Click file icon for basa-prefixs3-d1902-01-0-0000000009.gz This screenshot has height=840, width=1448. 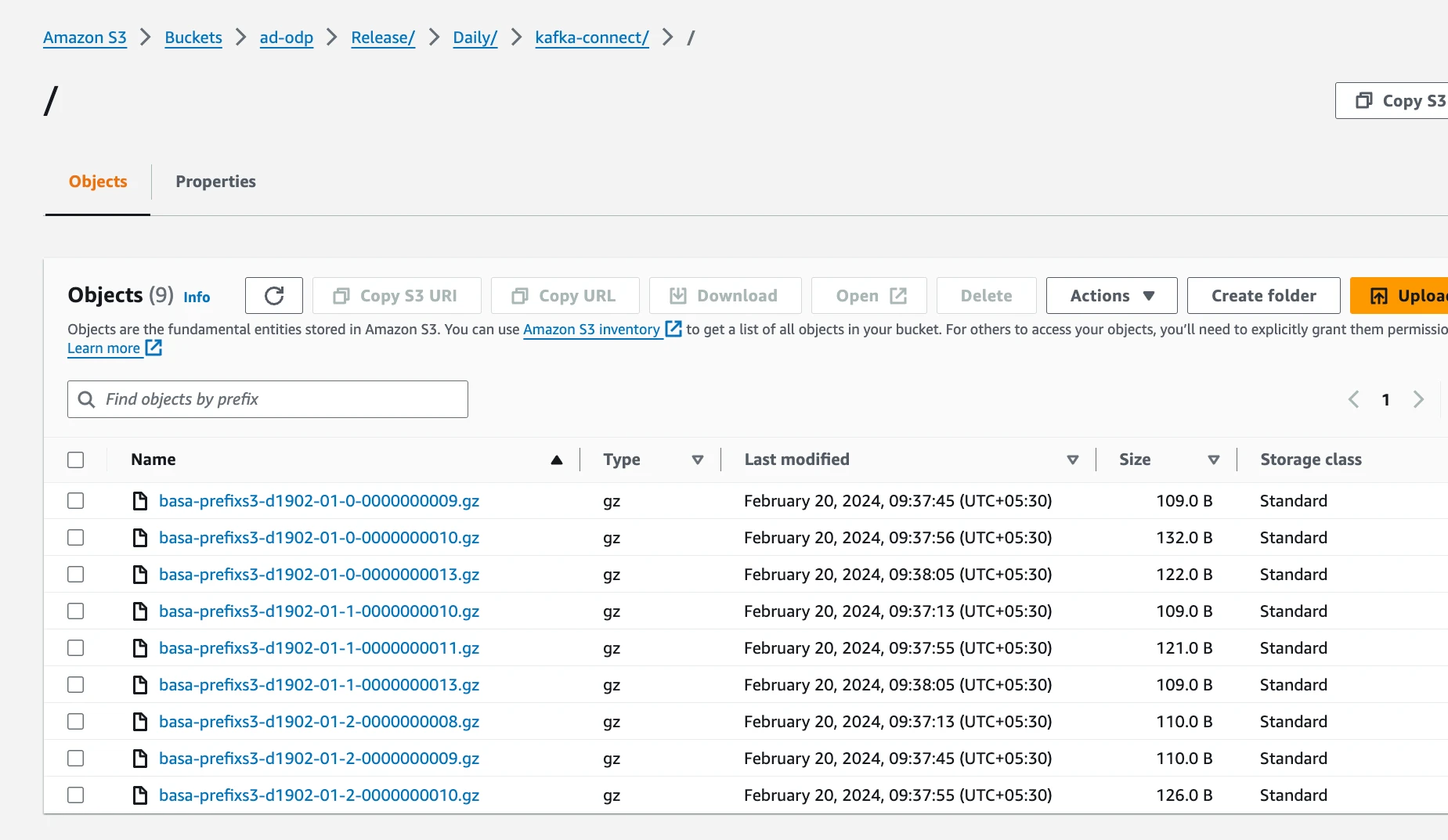[x=140, y=501]
